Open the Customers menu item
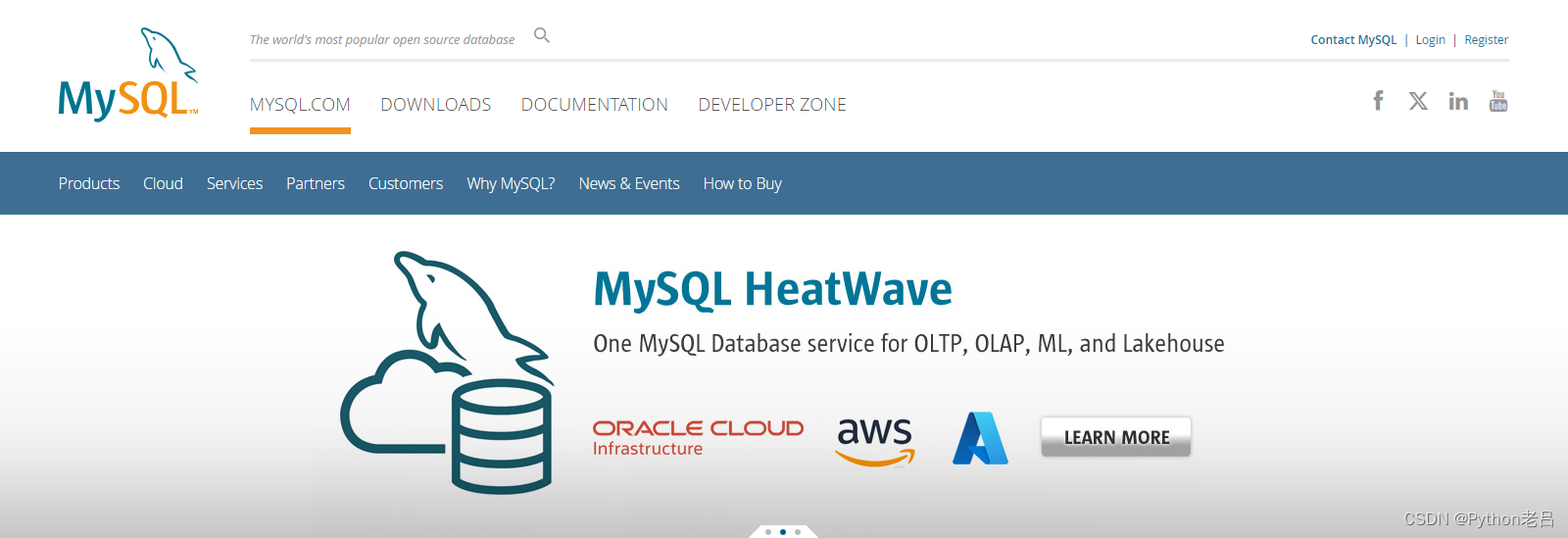 [406, 183]
